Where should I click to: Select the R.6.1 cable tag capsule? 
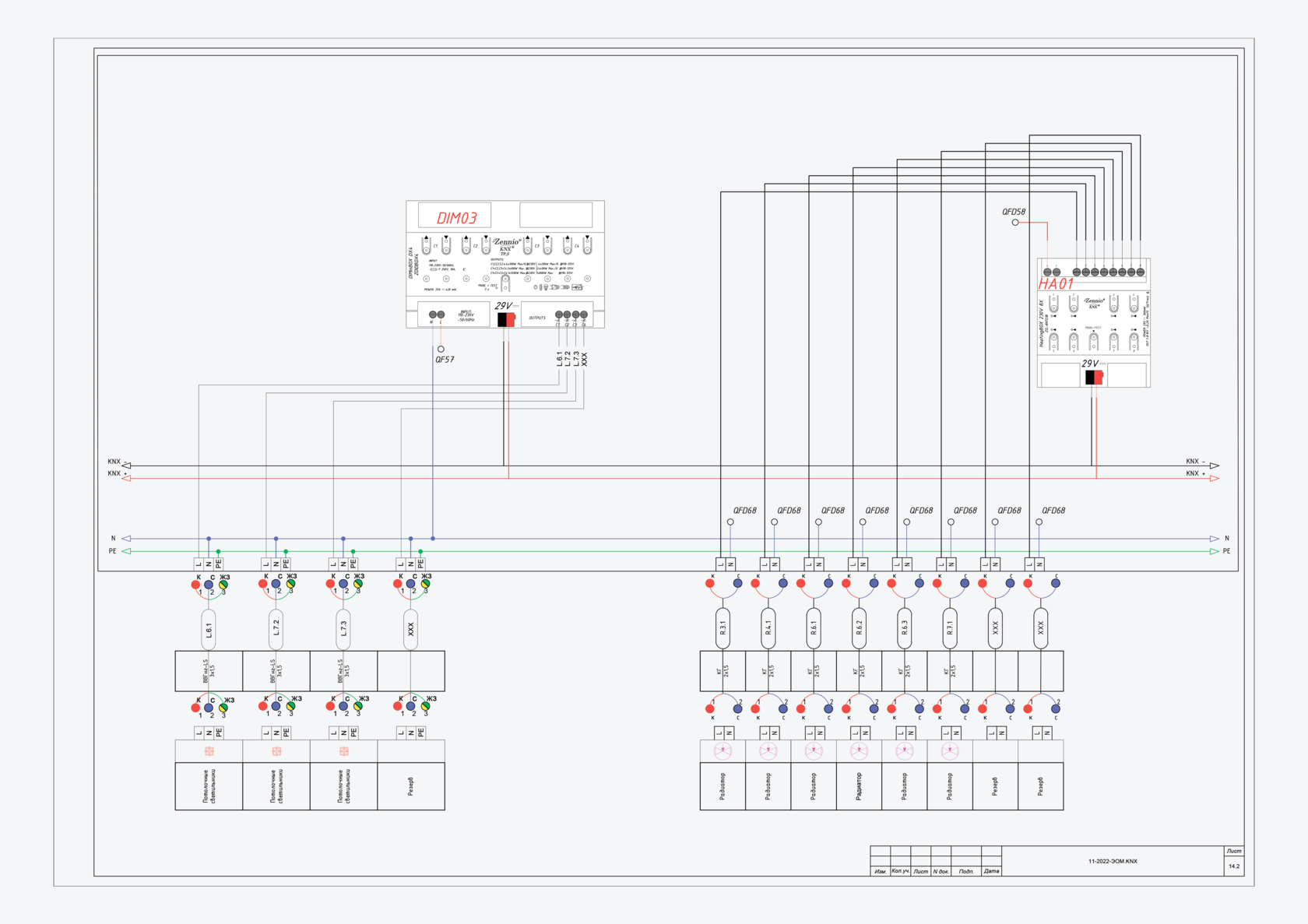pyautogui.click(x=814, y=628)
